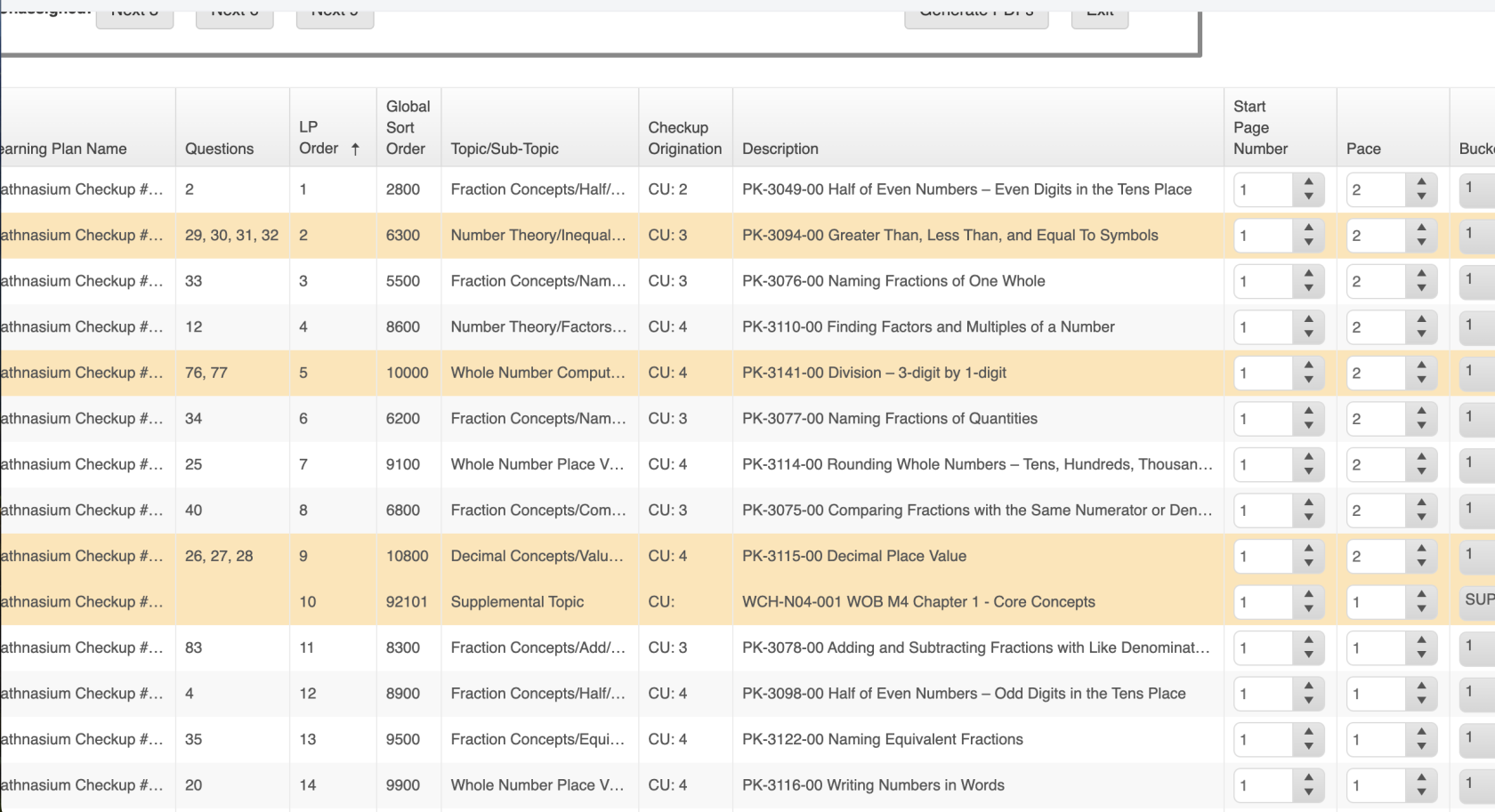Increase Pace for PK-3114-00 Rounding Whole Numbers
1495x812 pixels.
pyautogui.click(x=1421, y=457)
